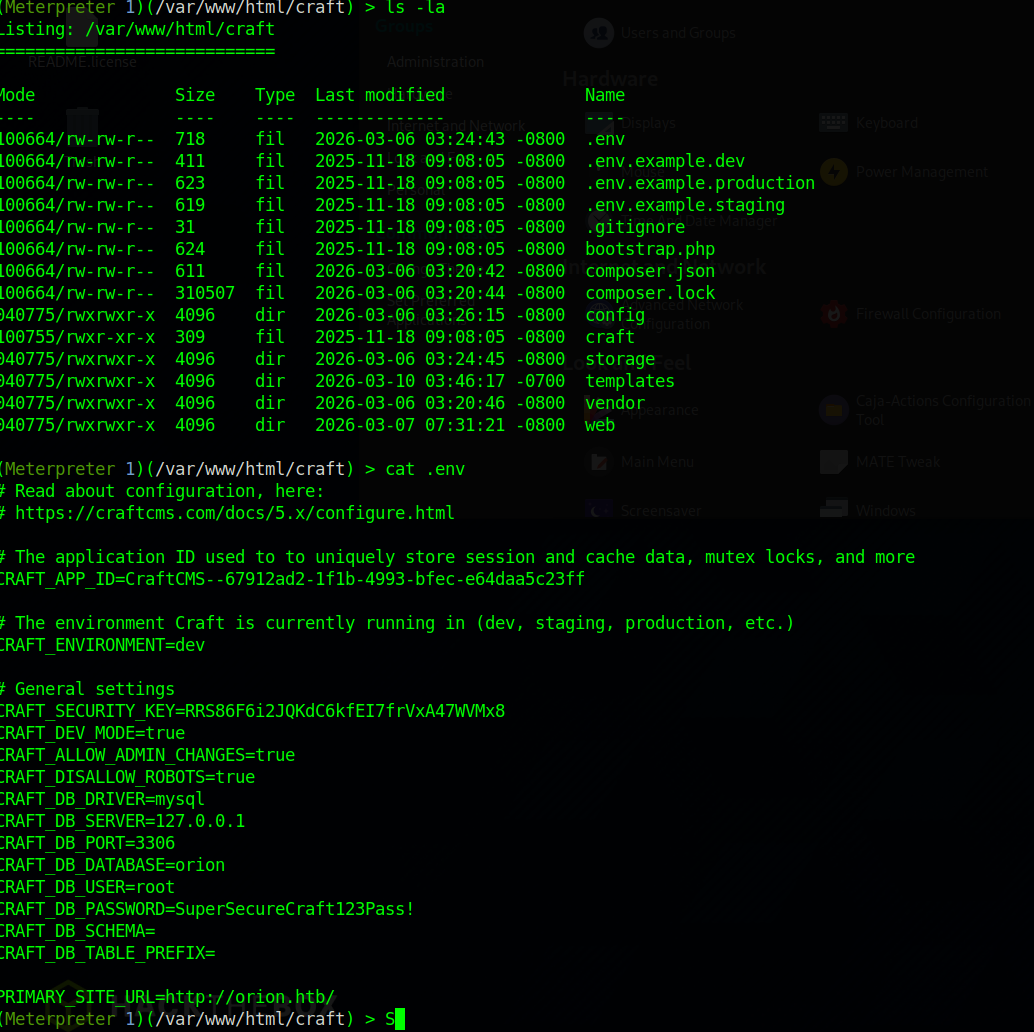1034x1032 pixels.
Task: Click the Users and Groups label
Action: tap(678, 33)
